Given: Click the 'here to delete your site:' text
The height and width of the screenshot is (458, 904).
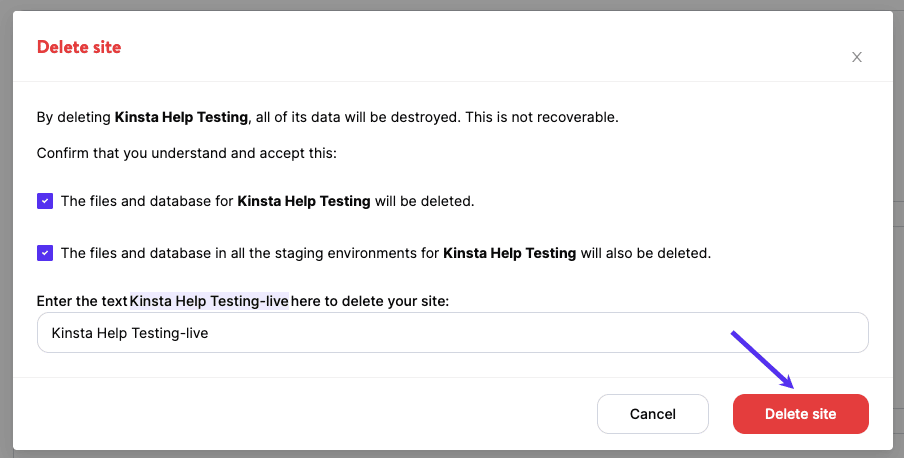Looking at the screenshot, I should coord(370,301).
